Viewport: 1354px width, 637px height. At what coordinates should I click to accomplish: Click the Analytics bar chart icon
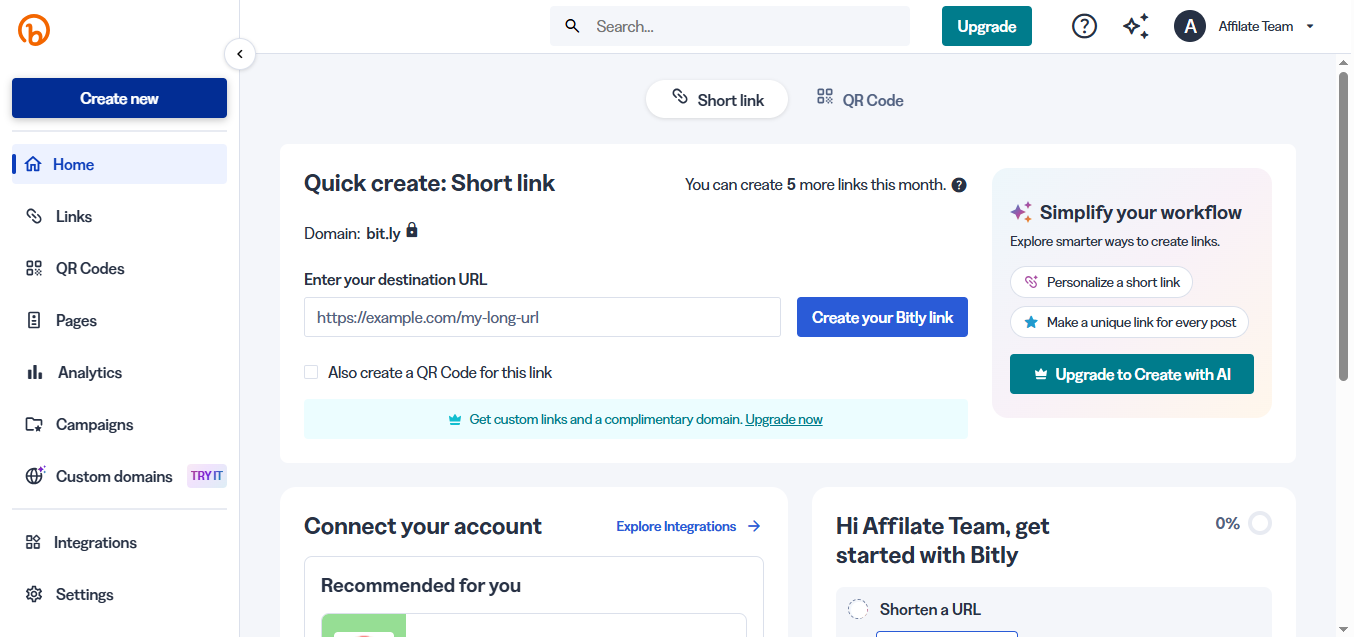35,372
